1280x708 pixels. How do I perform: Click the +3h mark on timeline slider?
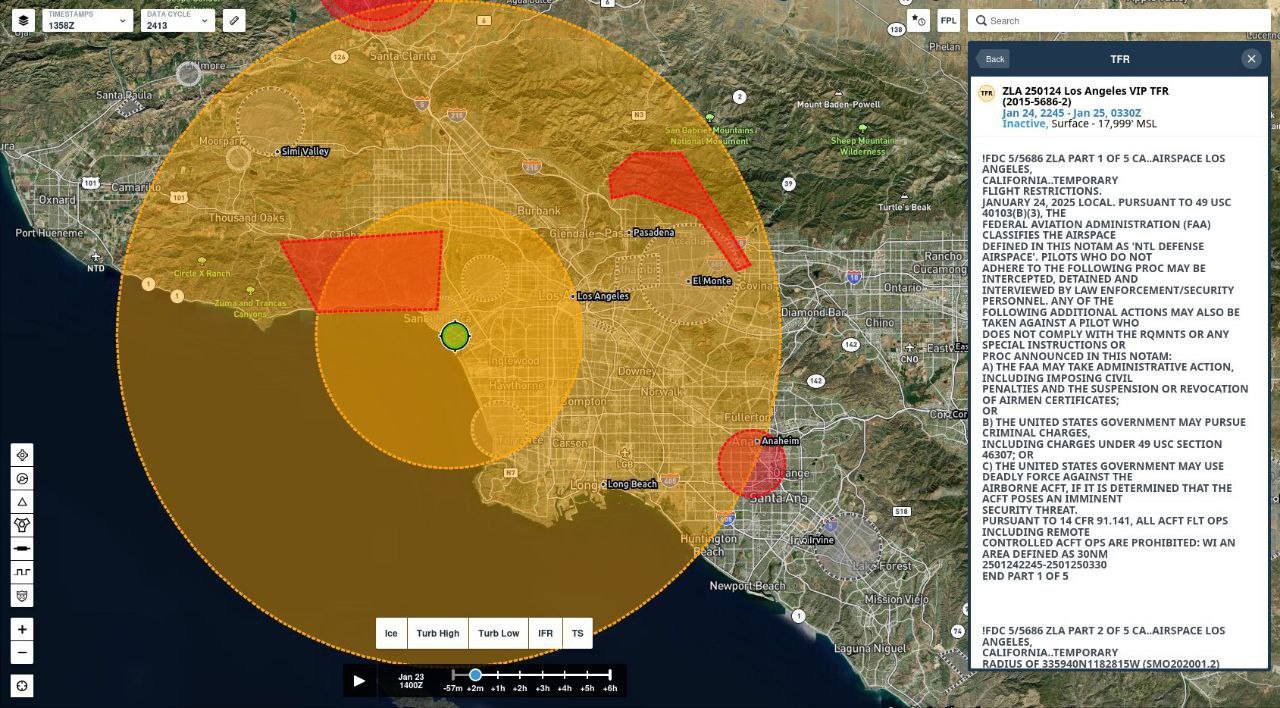click(542, 675)
